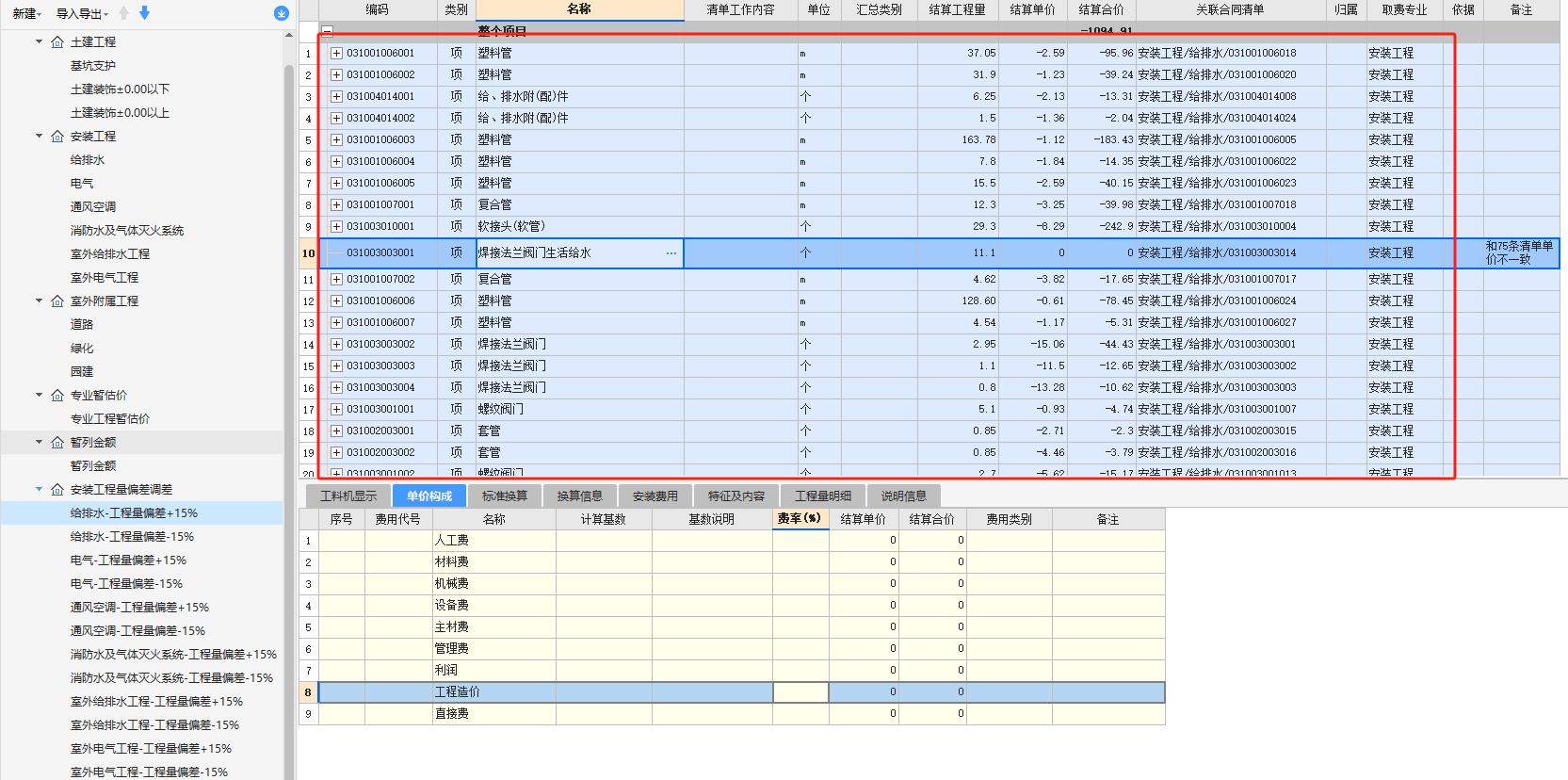Switch to the 工程量明细 tab

(x=823, y=496)
